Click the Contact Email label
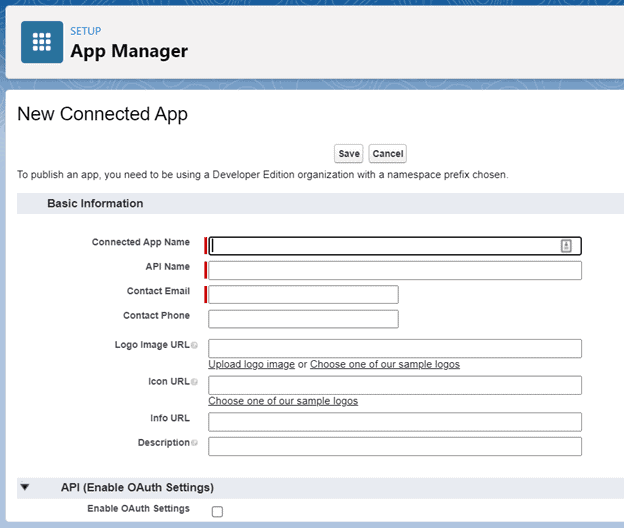 (158, 291)
